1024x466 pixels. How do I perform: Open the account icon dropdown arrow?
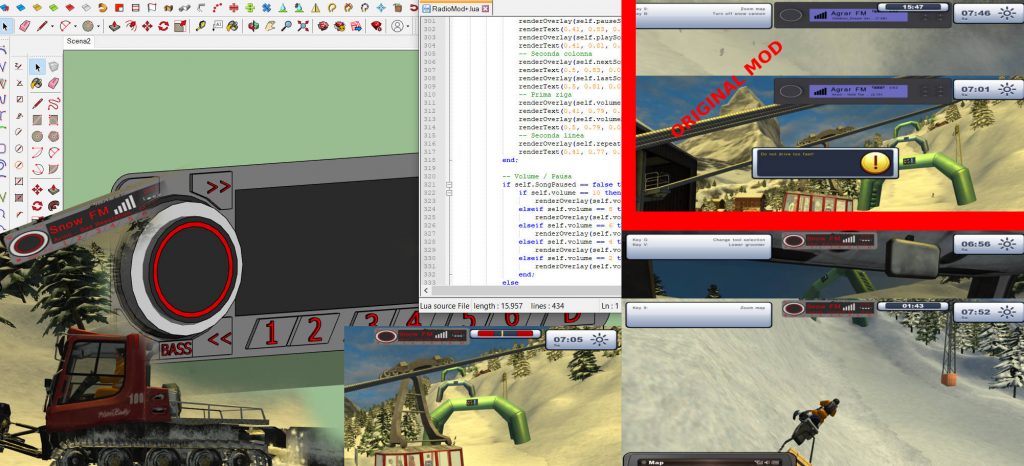(408, 27)
